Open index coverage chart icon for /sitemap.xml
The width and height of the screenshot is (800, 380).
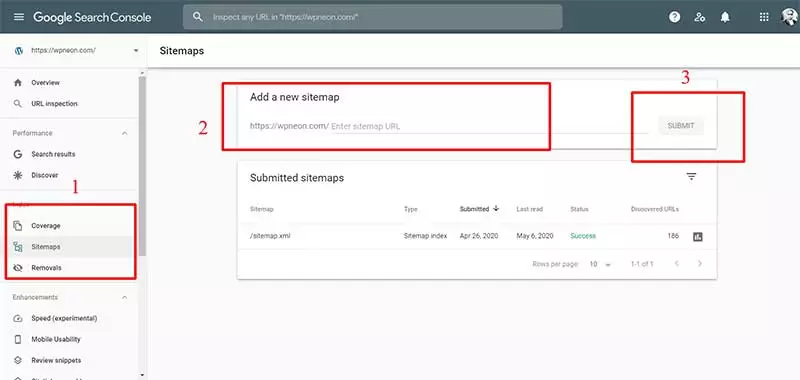tap(697, 237)
